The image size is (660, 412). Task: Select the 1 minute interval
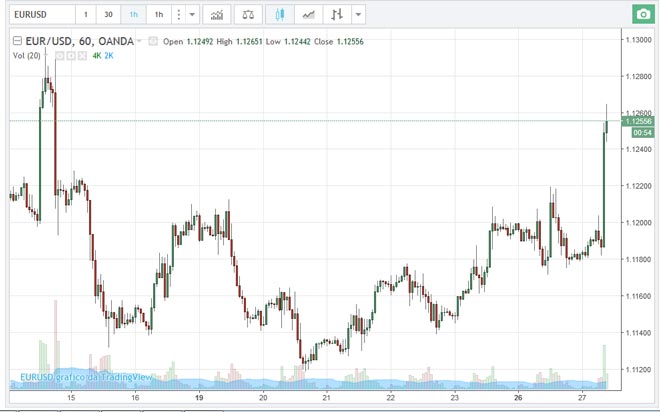point(86,15)
